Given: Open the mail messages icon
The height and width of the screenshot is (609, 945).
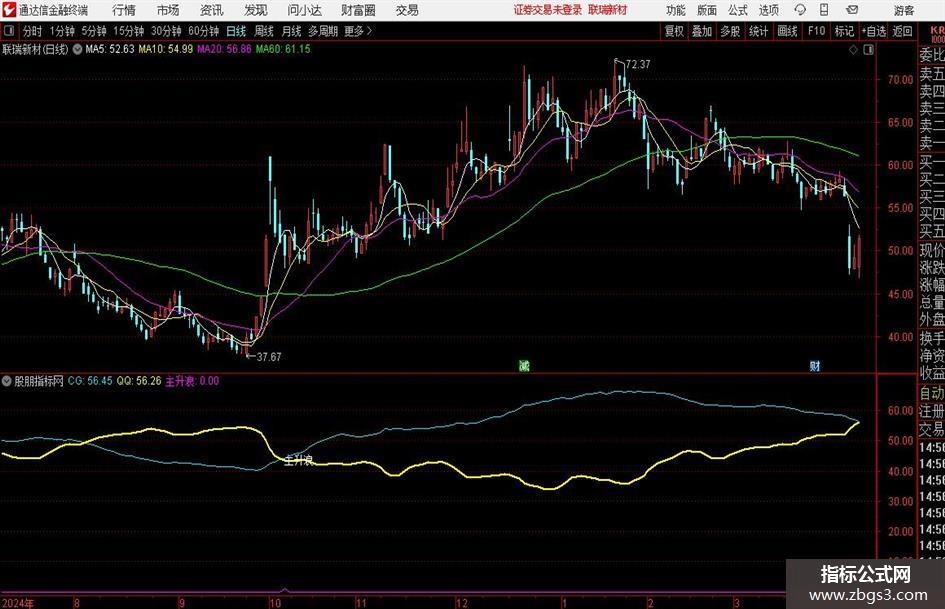Looking at the screenshot, I should 852,10.
